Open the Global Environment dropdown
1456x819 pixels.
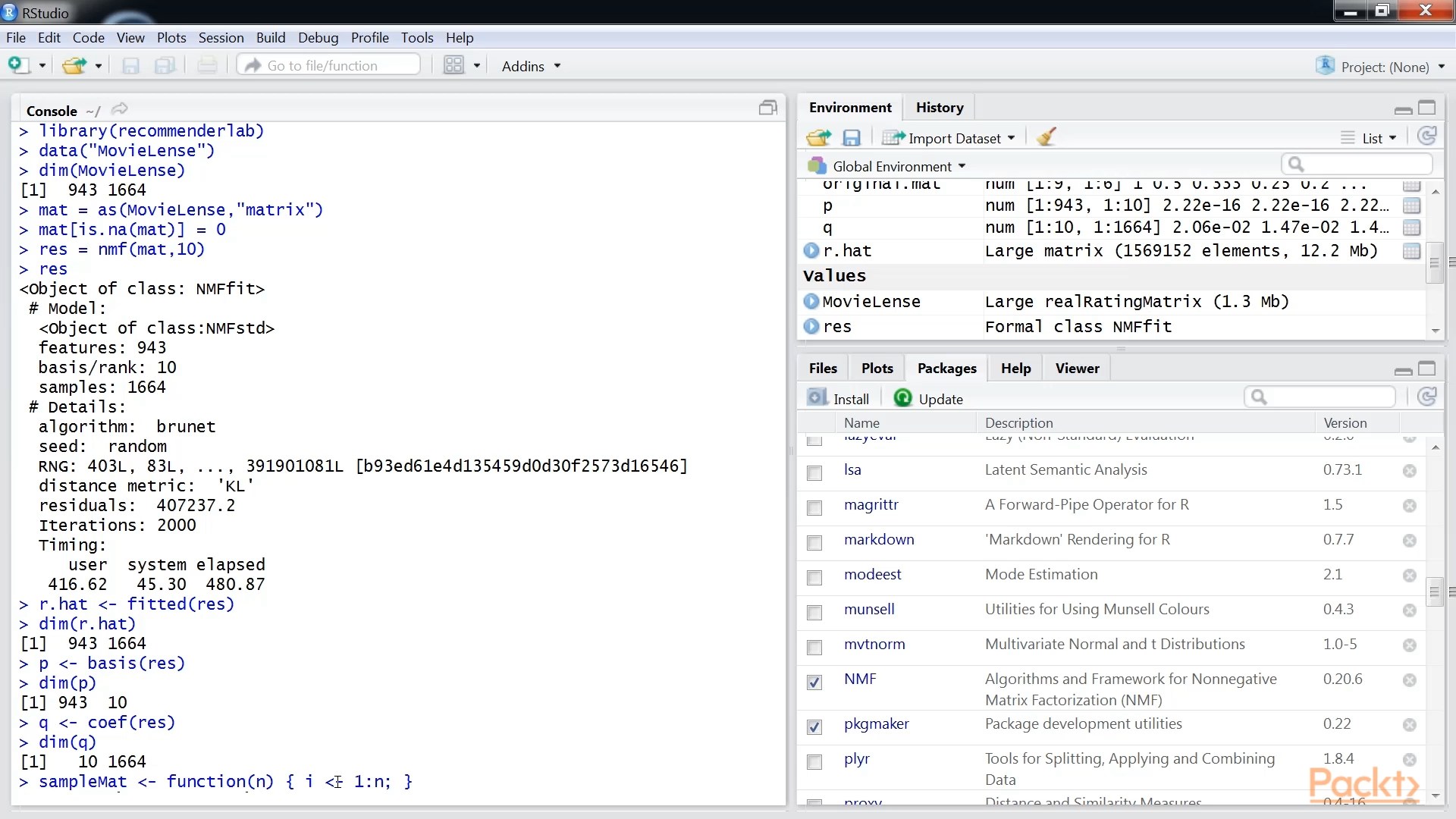pyautogui.click(x=887, y=166)
